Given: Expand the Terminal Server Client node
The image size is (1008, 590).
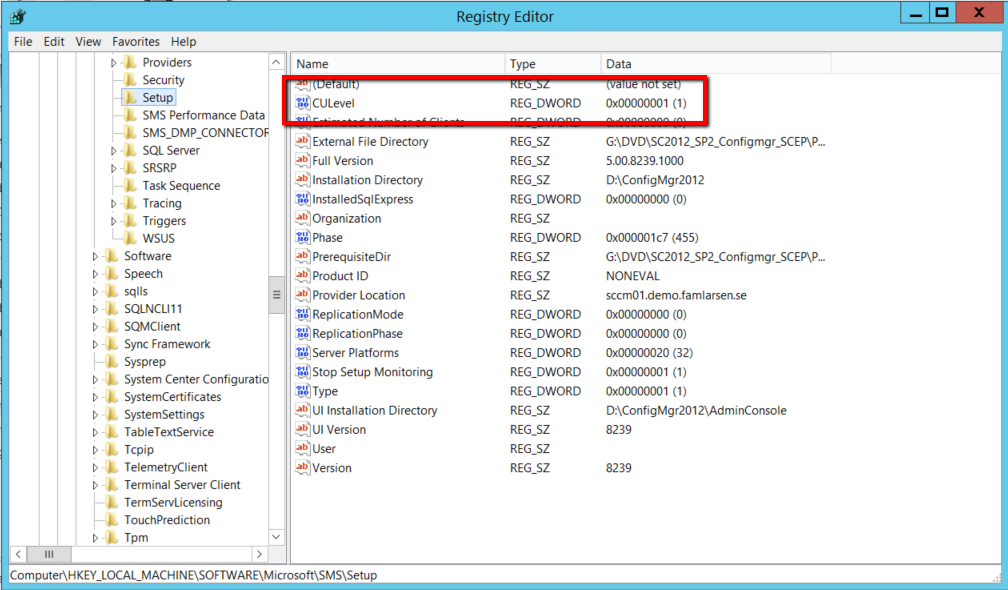Looking at the screenshot, I should pos(96,485).
